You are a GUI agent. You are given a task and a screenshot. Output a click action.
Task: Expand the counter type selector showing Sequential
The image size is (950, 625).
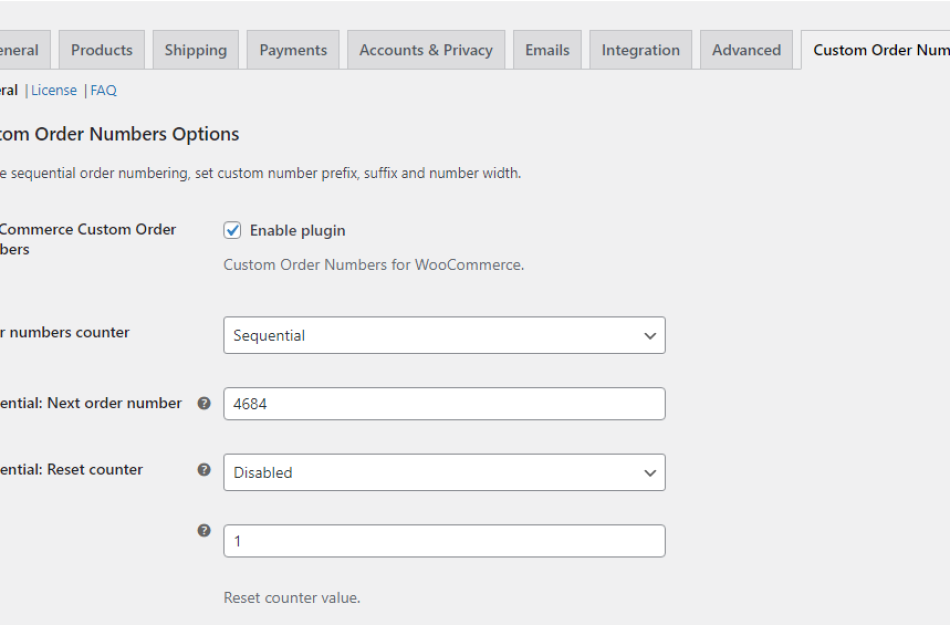point(443,335)
